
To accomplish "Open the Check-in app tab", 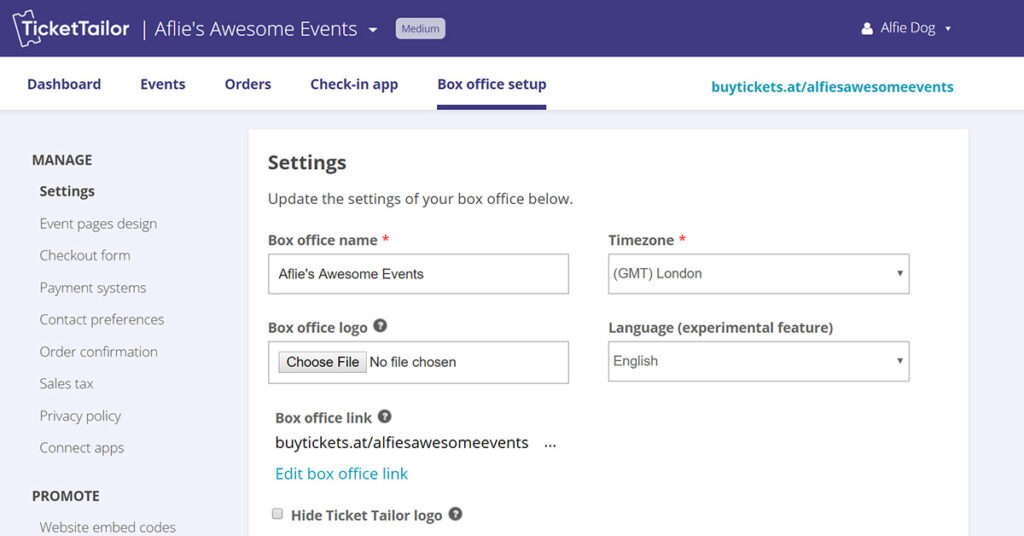I will 354,84.
